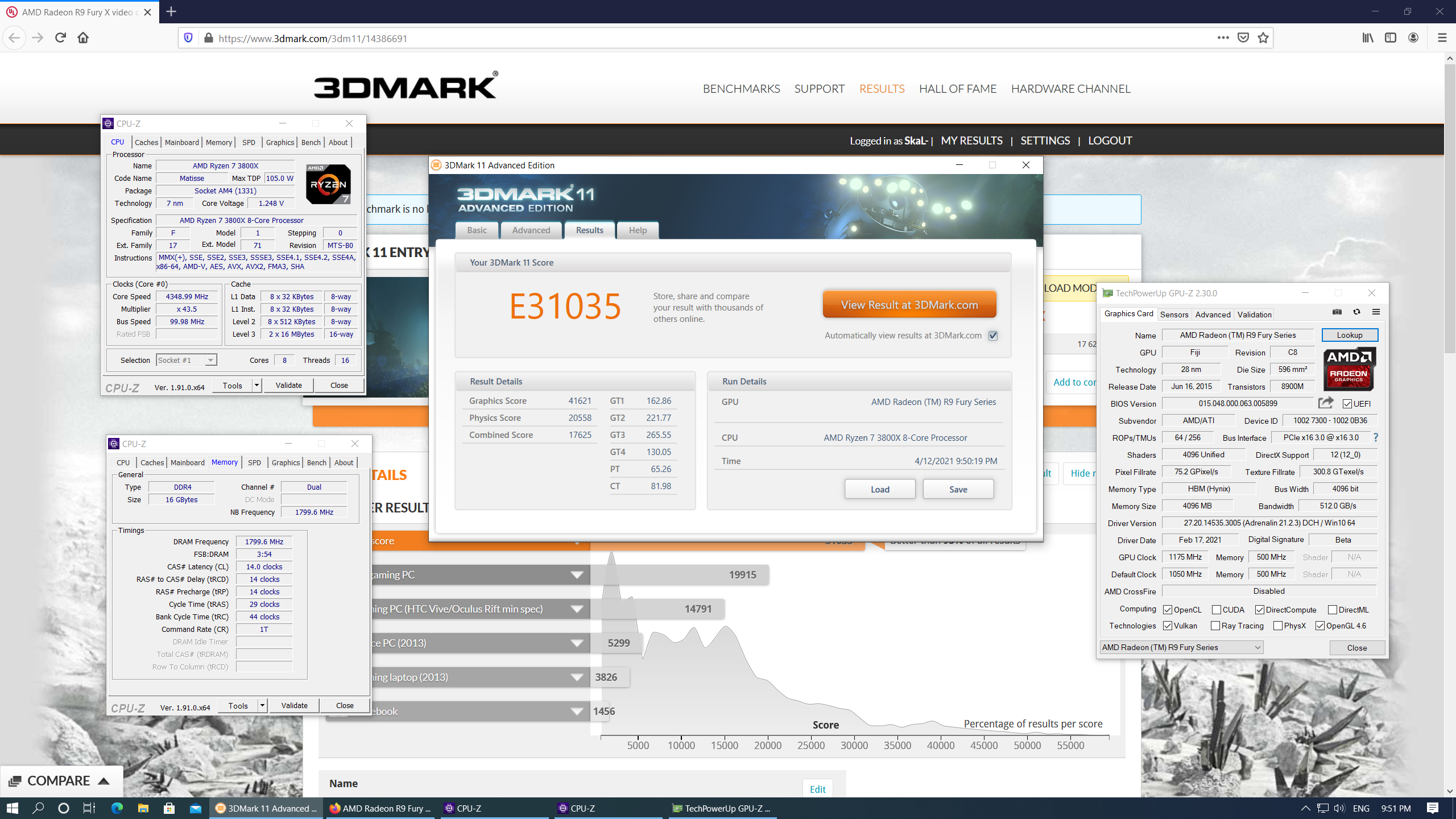The height and width of the screenshot is (819, 1456).
Task: Toggle the PhysX checkbox
Action: 1278,626
